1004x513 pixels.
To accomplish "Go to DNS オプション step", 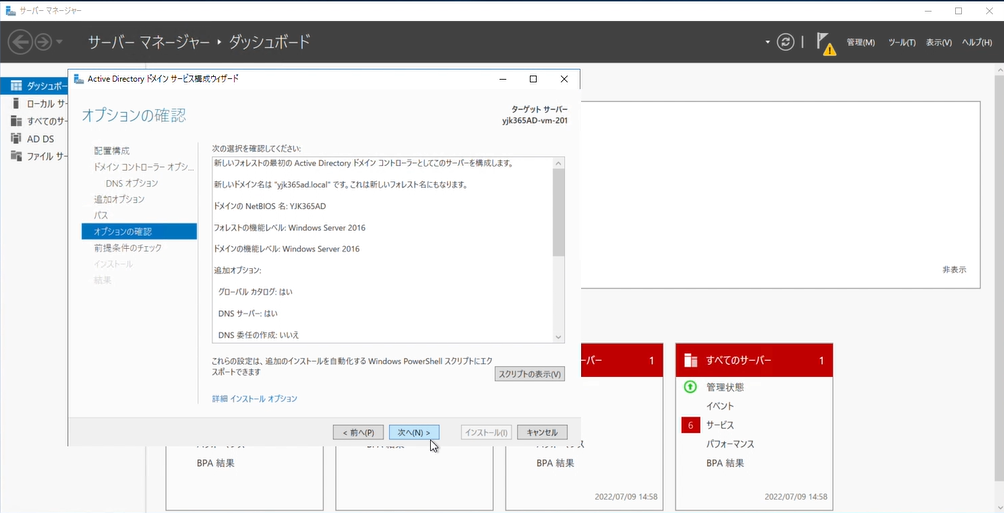I will 132,183.
